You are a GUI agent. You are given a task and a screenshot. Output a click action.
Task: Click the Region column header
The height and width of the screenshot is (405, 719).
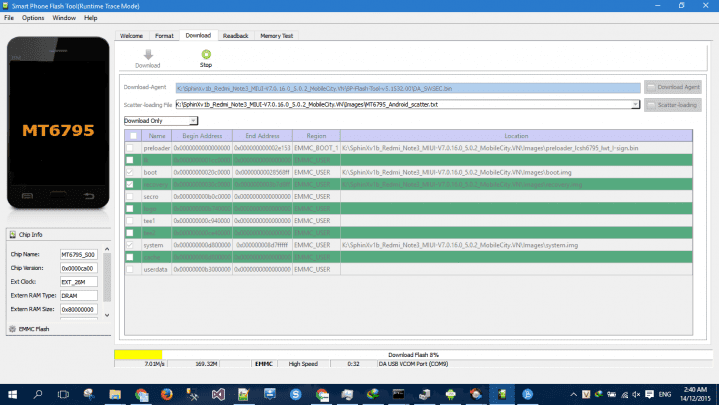click(x=316, y=136)
